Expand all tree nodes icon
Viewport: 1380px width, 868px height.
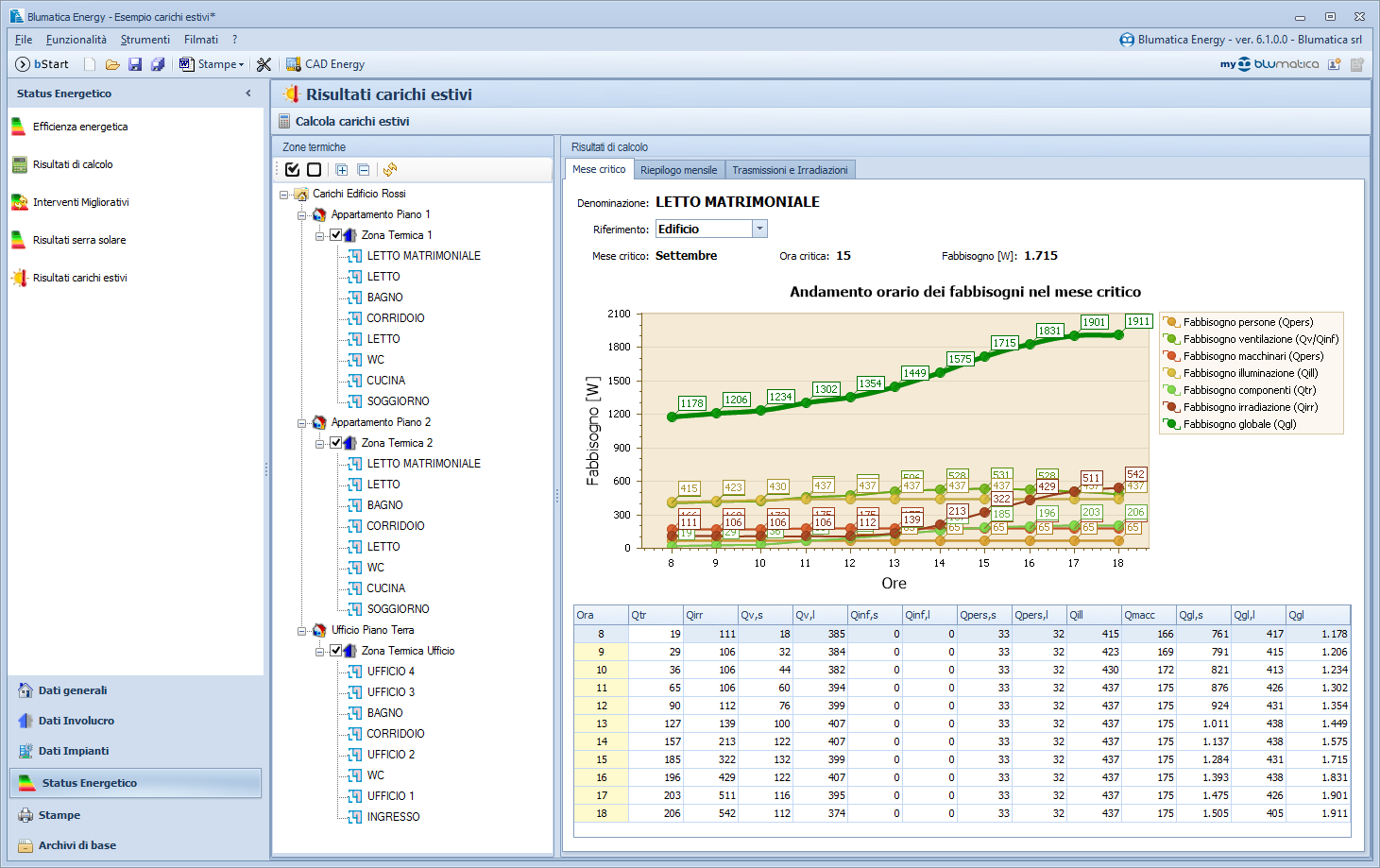tap(341, 170)
